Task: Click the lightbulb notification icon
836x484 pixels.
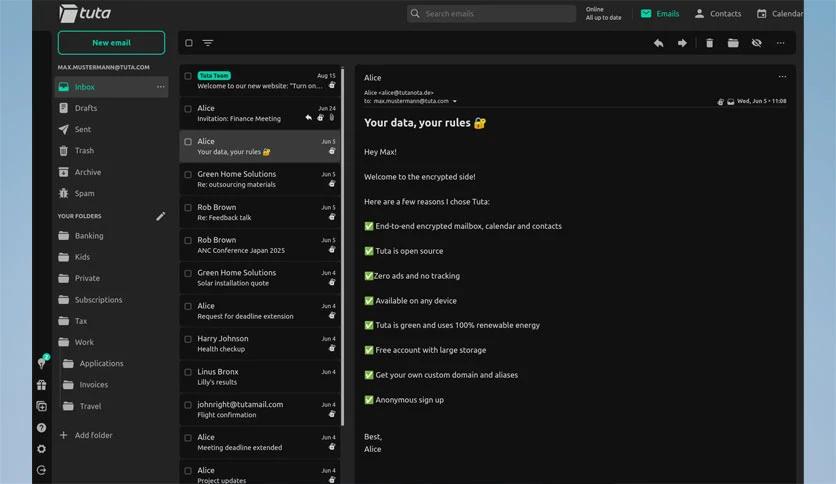Action: coord(42,362)
